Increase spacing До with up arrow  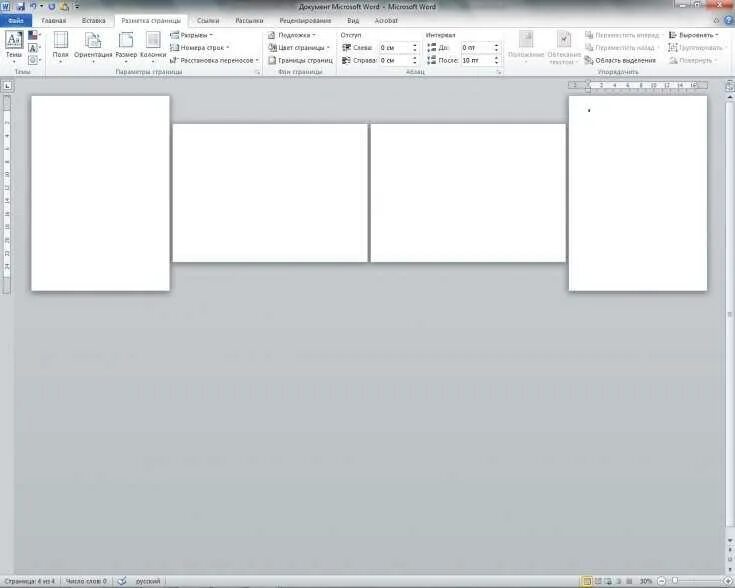click(x=496, y=45)
